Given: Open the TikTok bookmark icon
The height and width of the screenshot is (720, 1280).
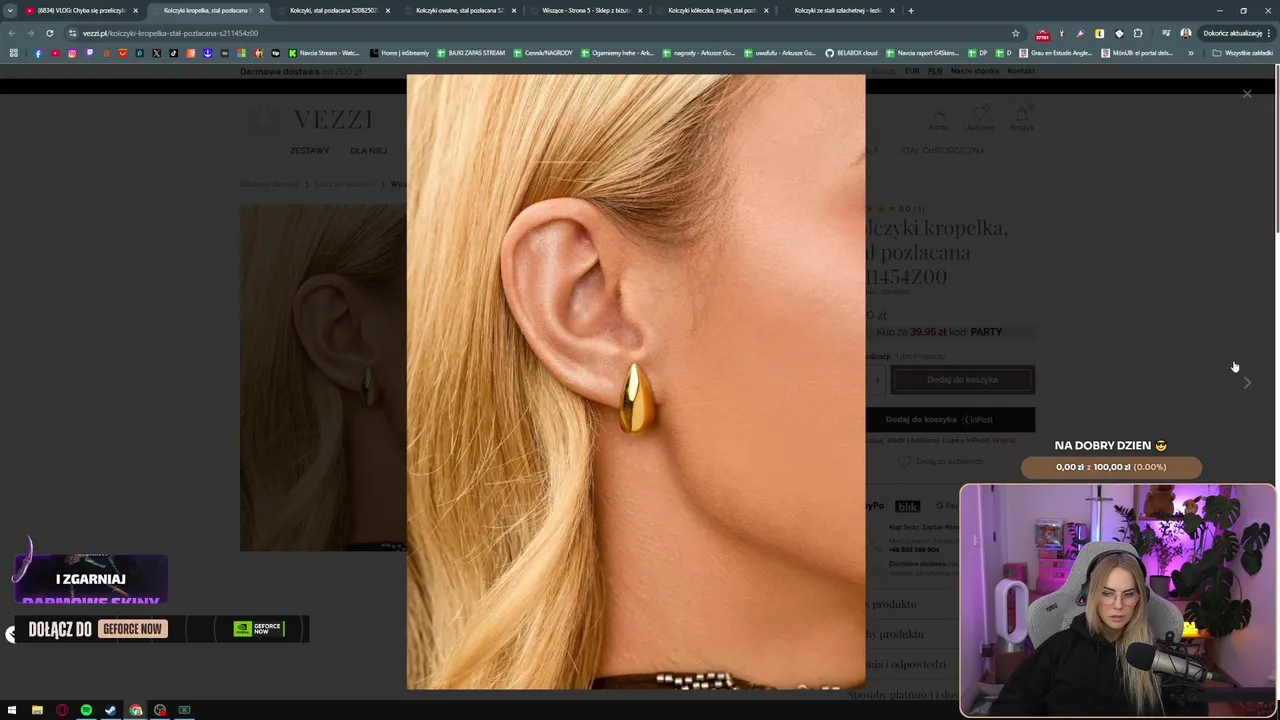Looking at the screenshot, I should (174, 53).
